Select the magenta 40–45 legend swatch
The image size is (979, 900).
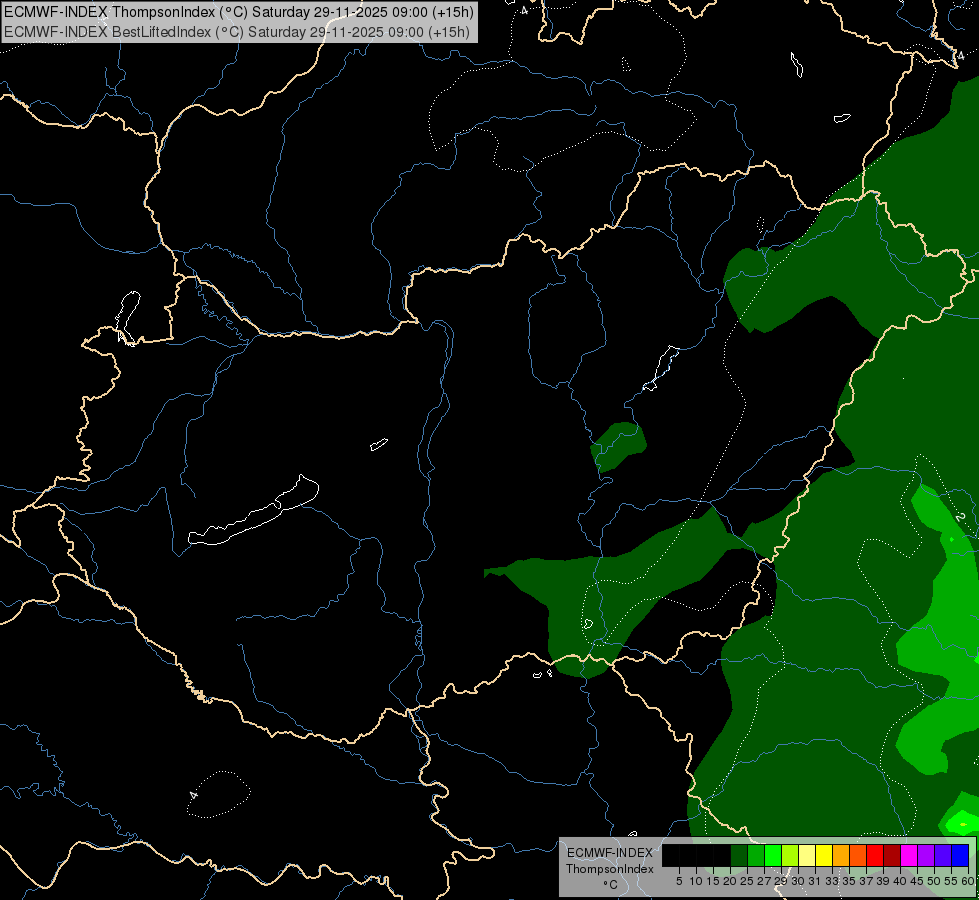[909, 856]
